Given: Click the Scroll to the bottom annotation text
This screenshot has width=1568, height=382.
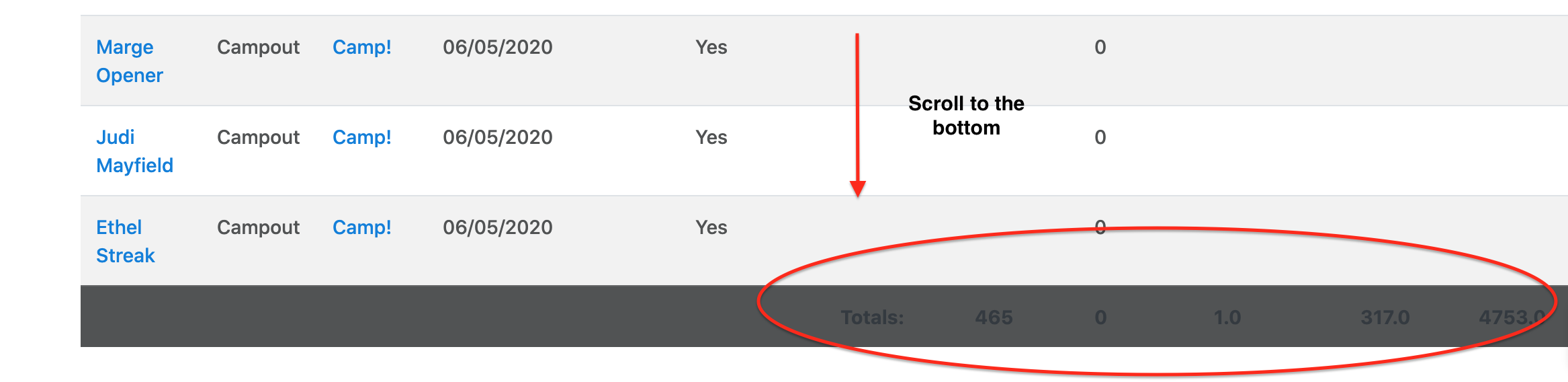Looking at the screenshot, I should (x=966, y=116).
